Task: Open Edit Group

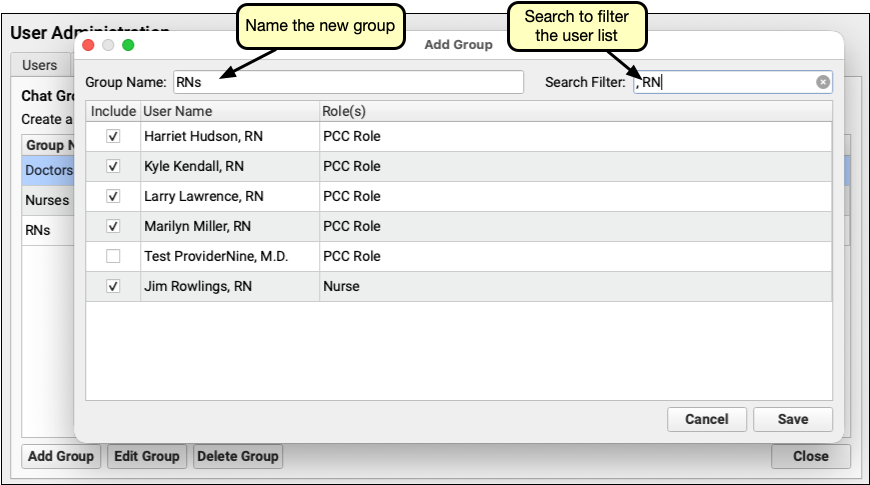Action: tap(147, 456)
